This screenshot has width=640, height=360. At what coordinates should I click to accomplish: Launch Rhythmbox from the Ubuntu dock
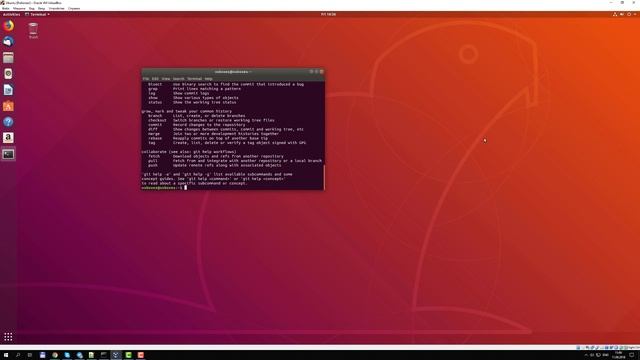point(8,74)
